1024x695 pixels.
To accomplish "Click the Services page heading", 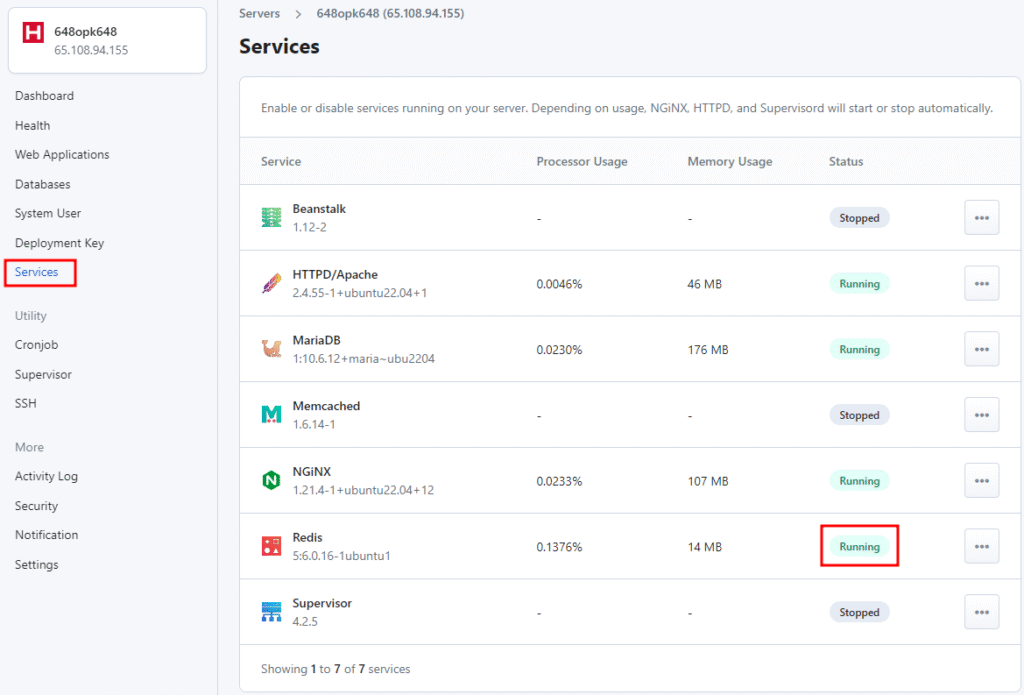I will (x=279, y=46).
